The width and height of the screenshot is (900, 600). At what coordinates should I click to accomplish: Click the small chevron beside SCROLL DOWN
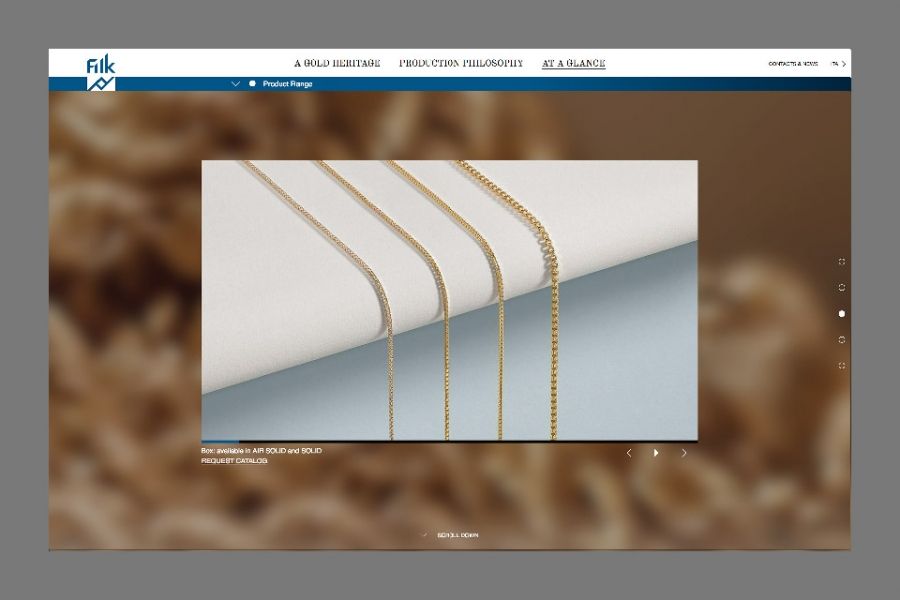coord(424,535)
